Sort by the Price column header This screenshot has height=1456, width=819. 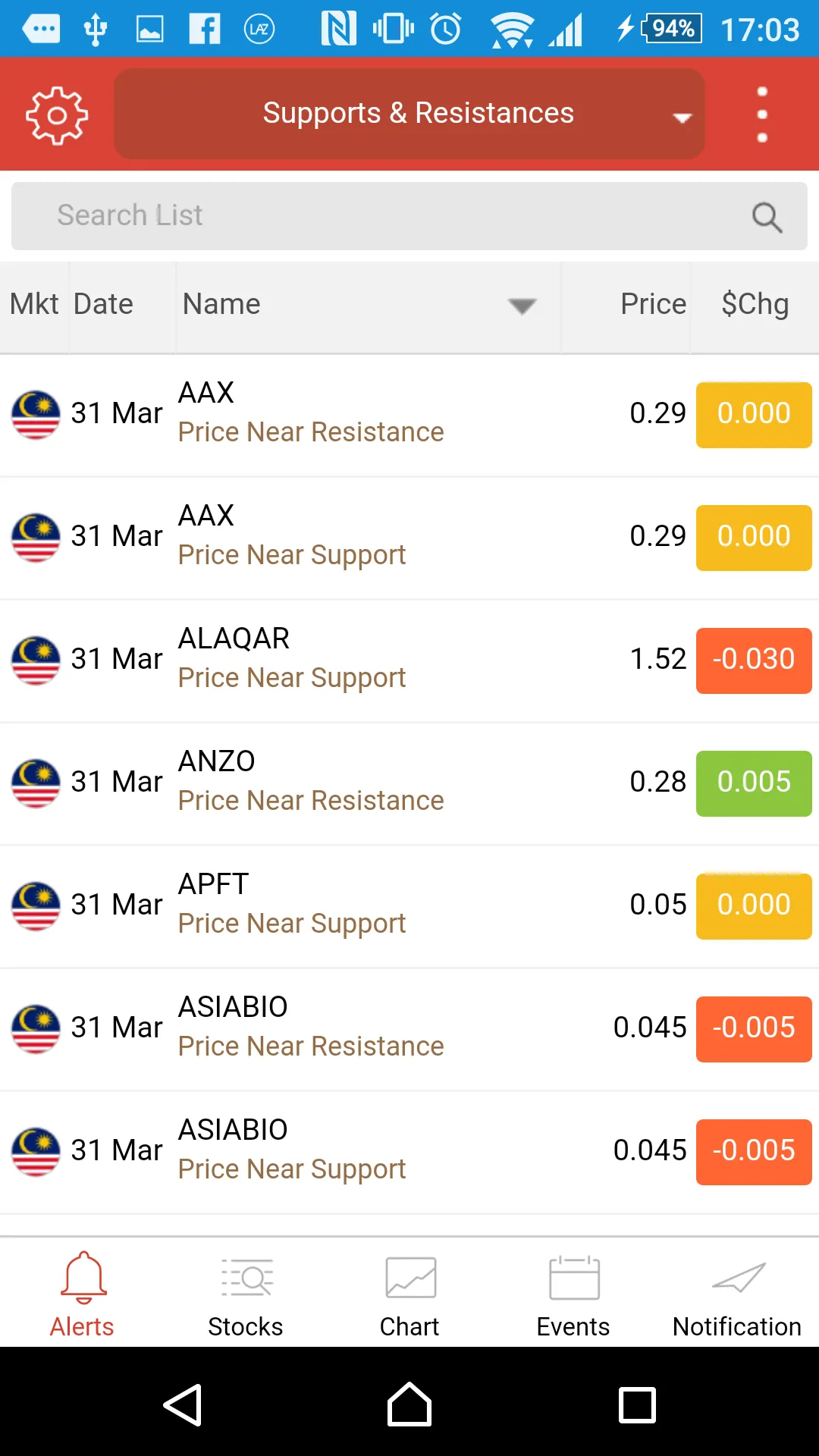652,304
